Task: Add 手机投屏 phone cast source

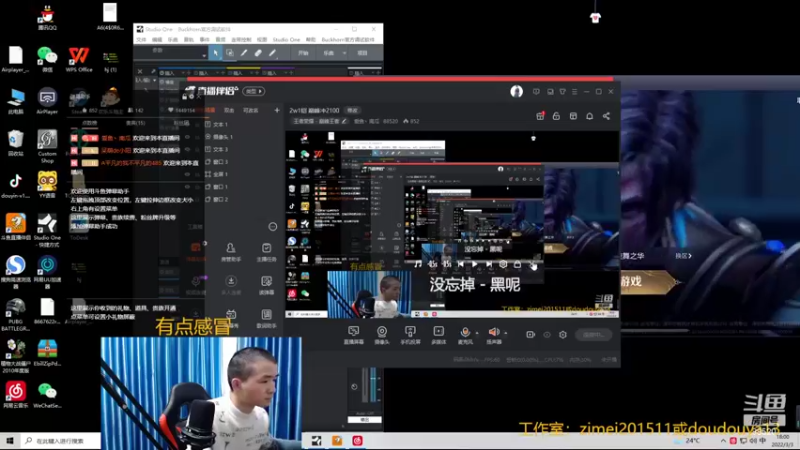Action: 410,335
